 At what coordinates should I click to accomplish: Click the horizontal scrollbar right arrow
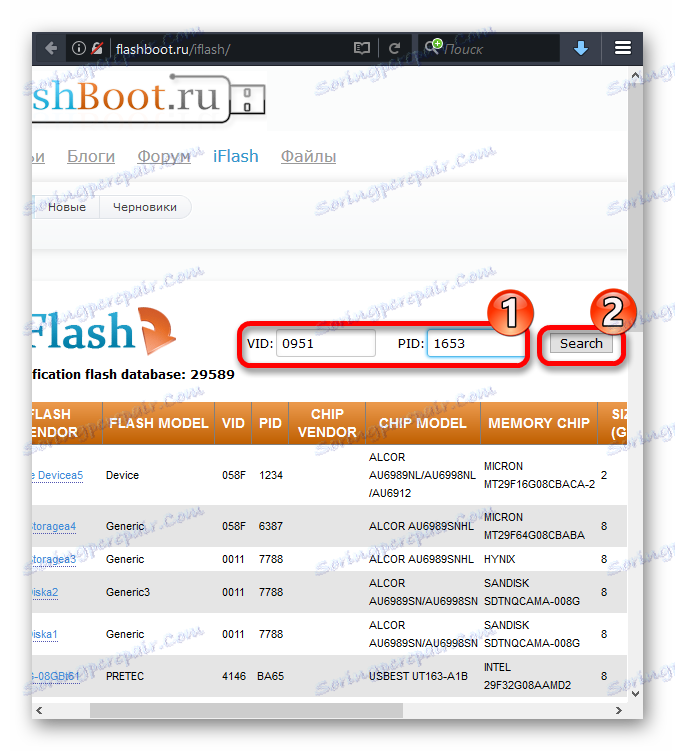coord(619,711)
